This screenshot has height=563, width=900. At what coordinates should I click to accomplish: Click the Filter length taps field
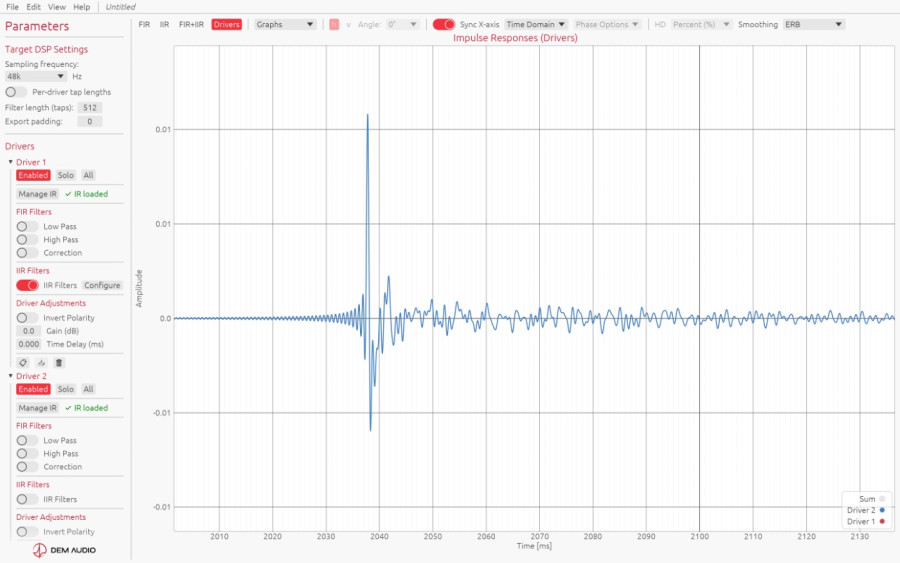coord(90,107)
